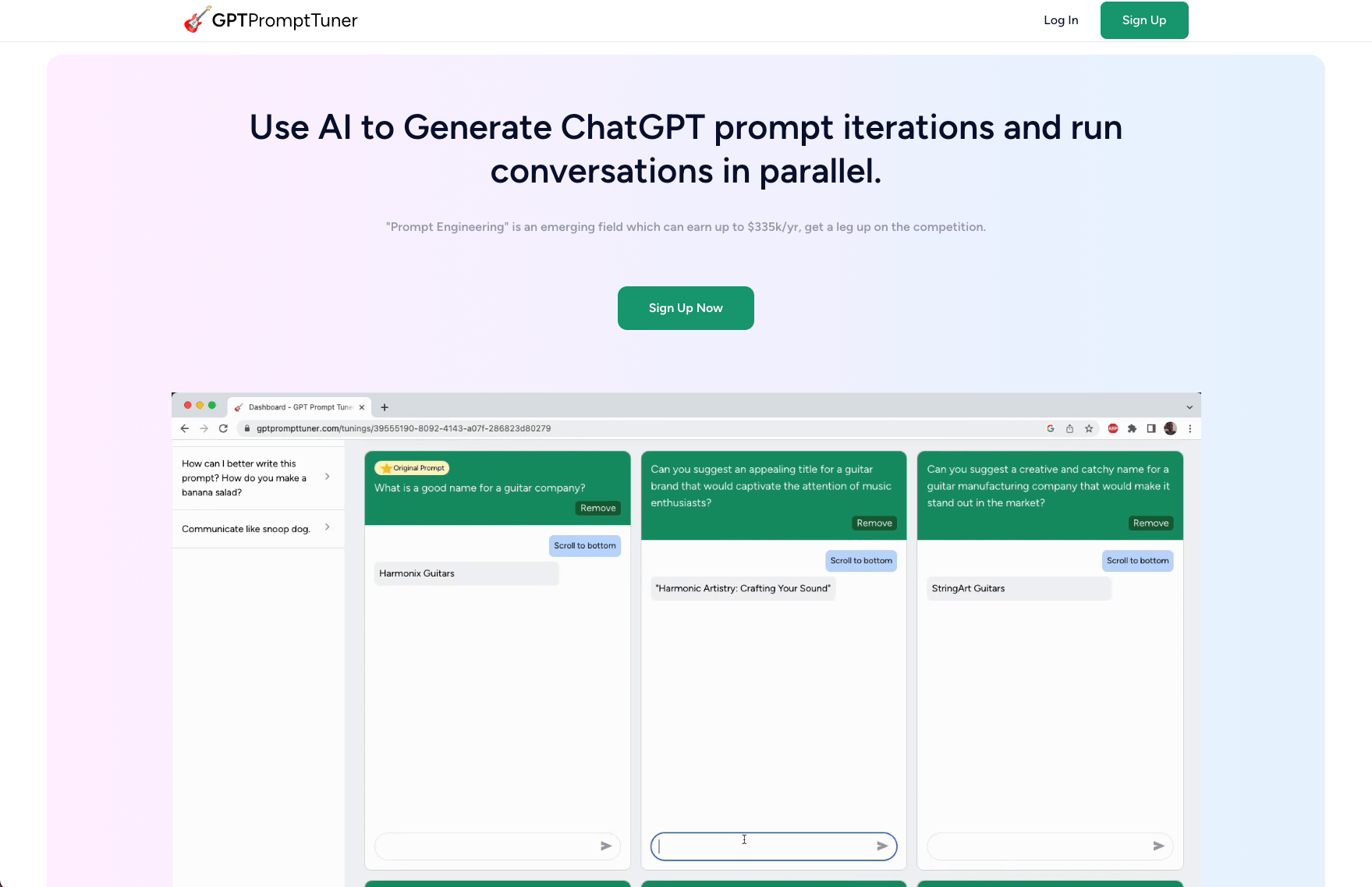Click the focused message input under Harmonic Artistry
Viewport: 1372px width, 887px height.
(774, 846)
